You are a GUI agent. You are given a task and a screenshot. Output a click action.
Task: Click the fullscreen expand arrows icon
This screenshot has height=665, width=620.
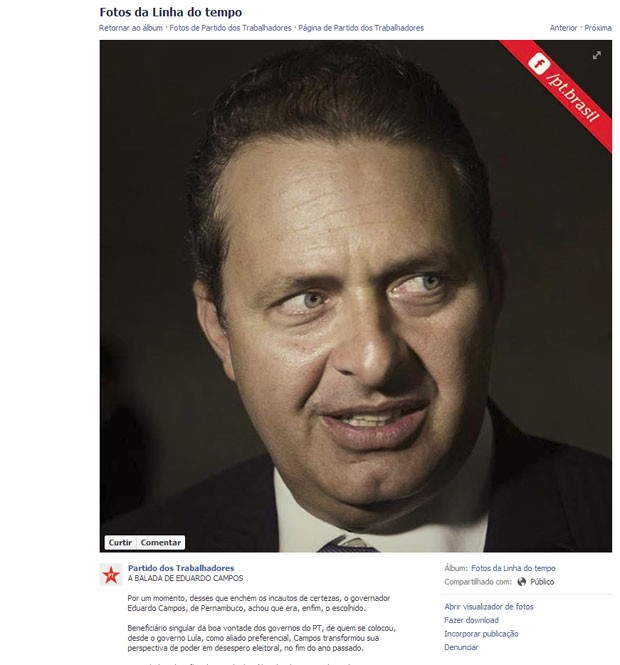click(597, 55)
